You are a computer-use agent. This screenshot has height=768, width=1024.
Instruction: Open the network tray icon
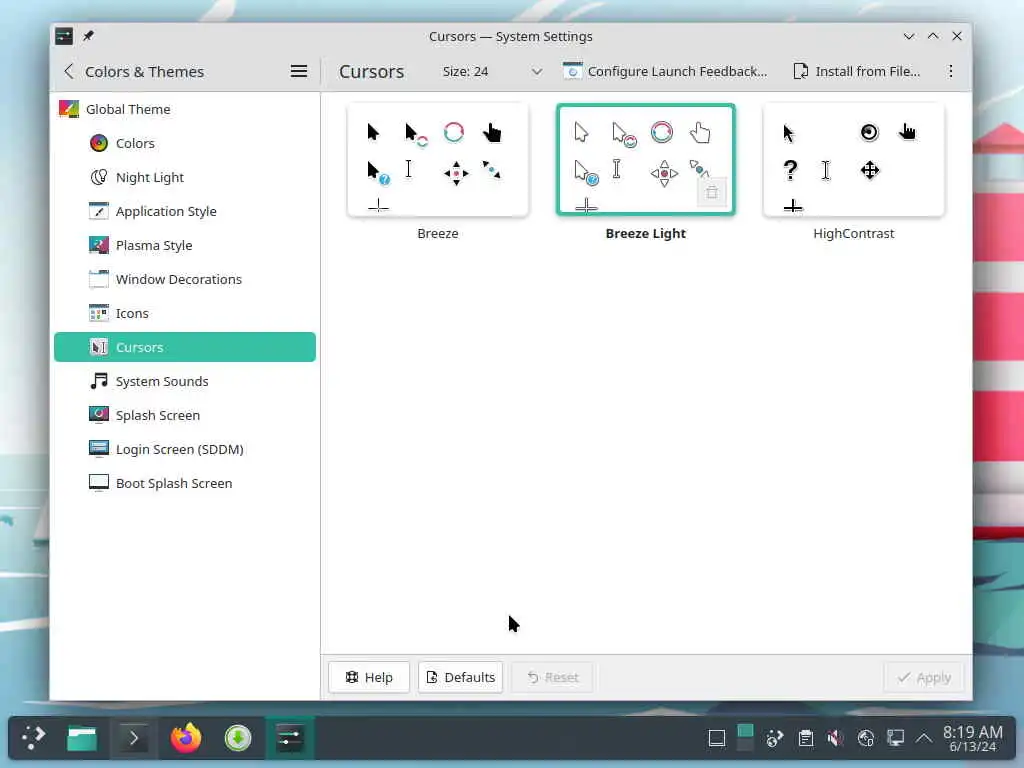coord(865,739)
